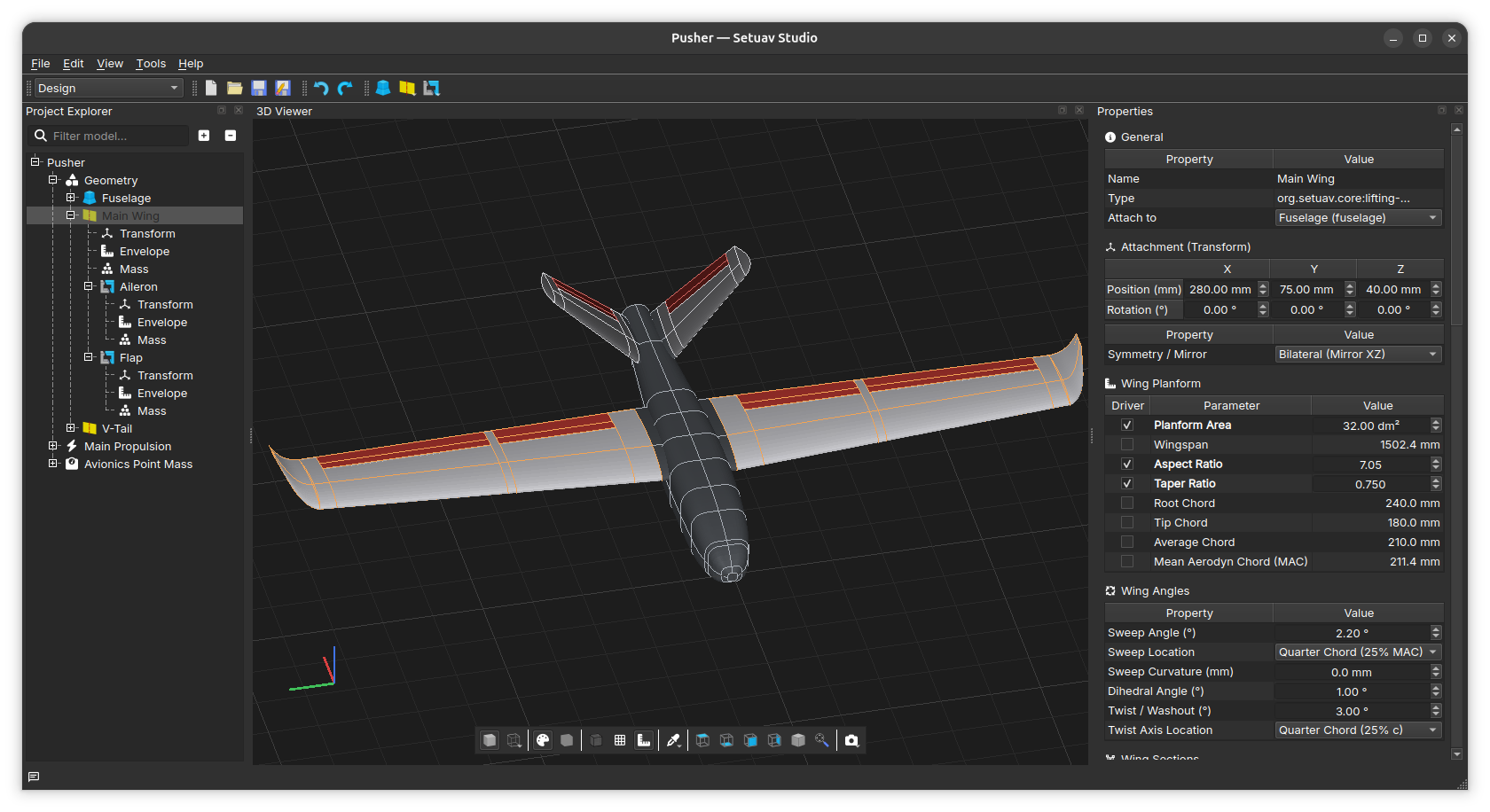
Task: Open the Symmetry / Mirror dropdown
Action: coord(1358,355)
